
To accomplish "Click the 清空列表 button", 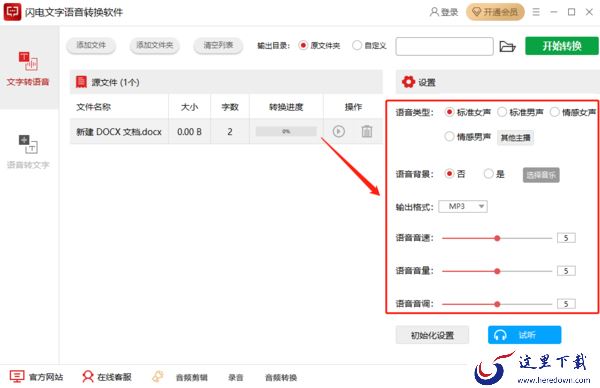I will 218,46.
